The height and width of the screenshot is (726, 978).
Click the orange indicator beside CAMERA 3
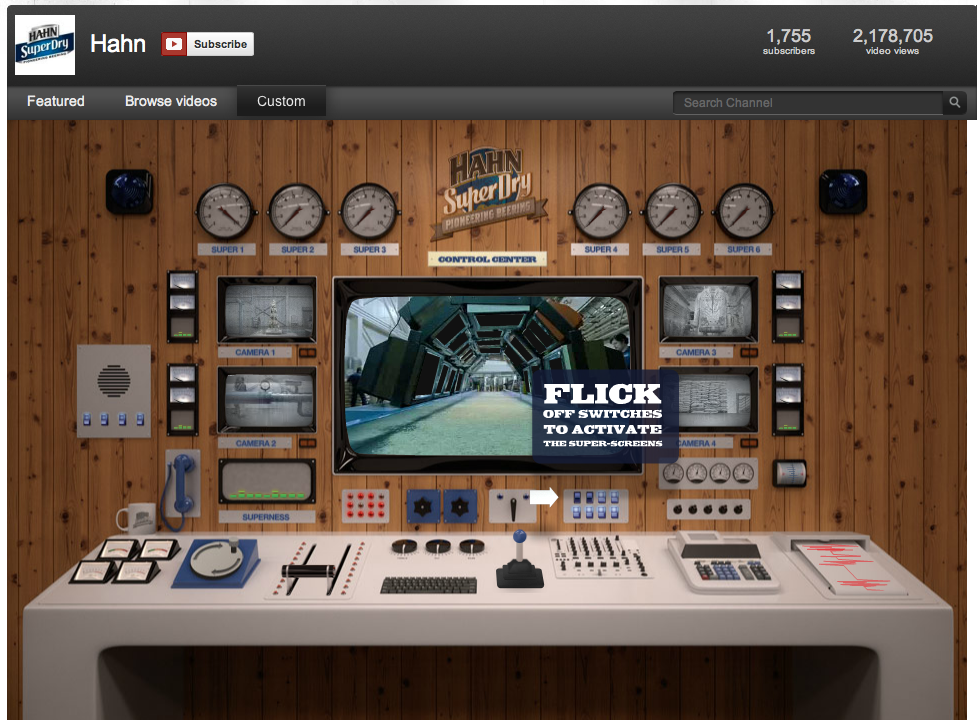749,353
